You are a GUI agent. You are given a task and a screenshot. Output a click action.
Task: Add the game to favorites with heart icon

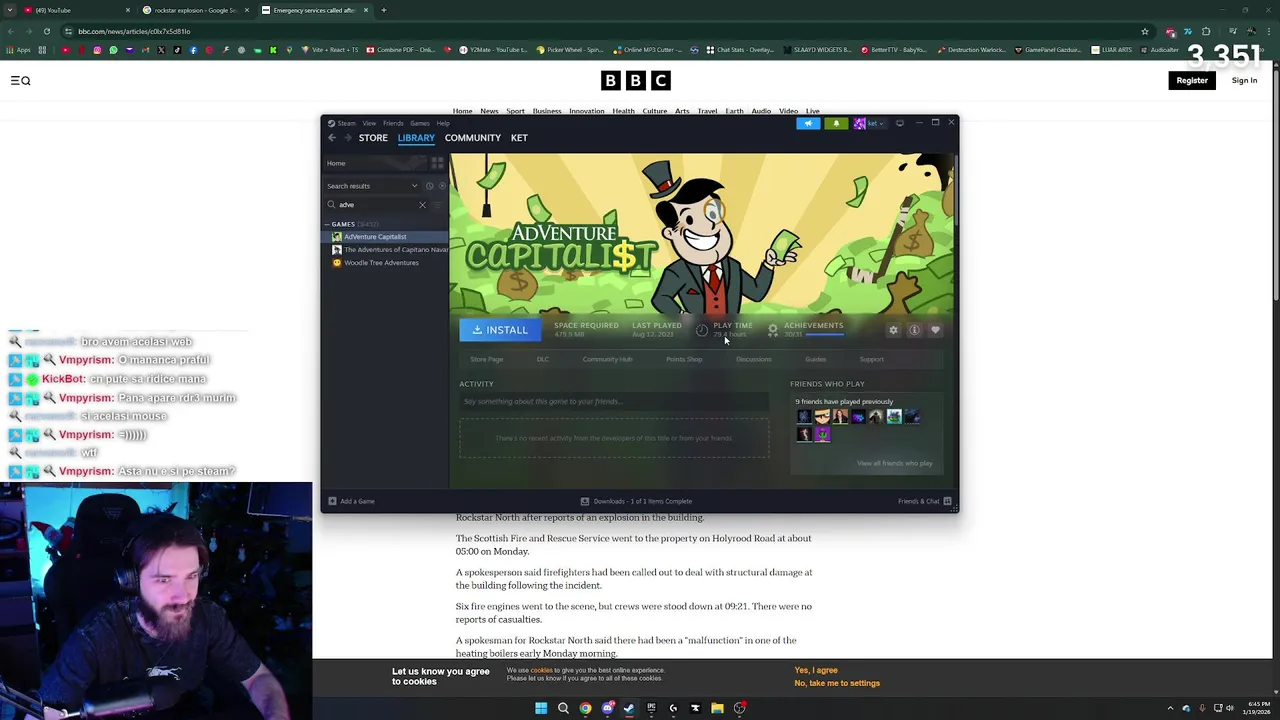pyautogui.click(x=935, y=330)
